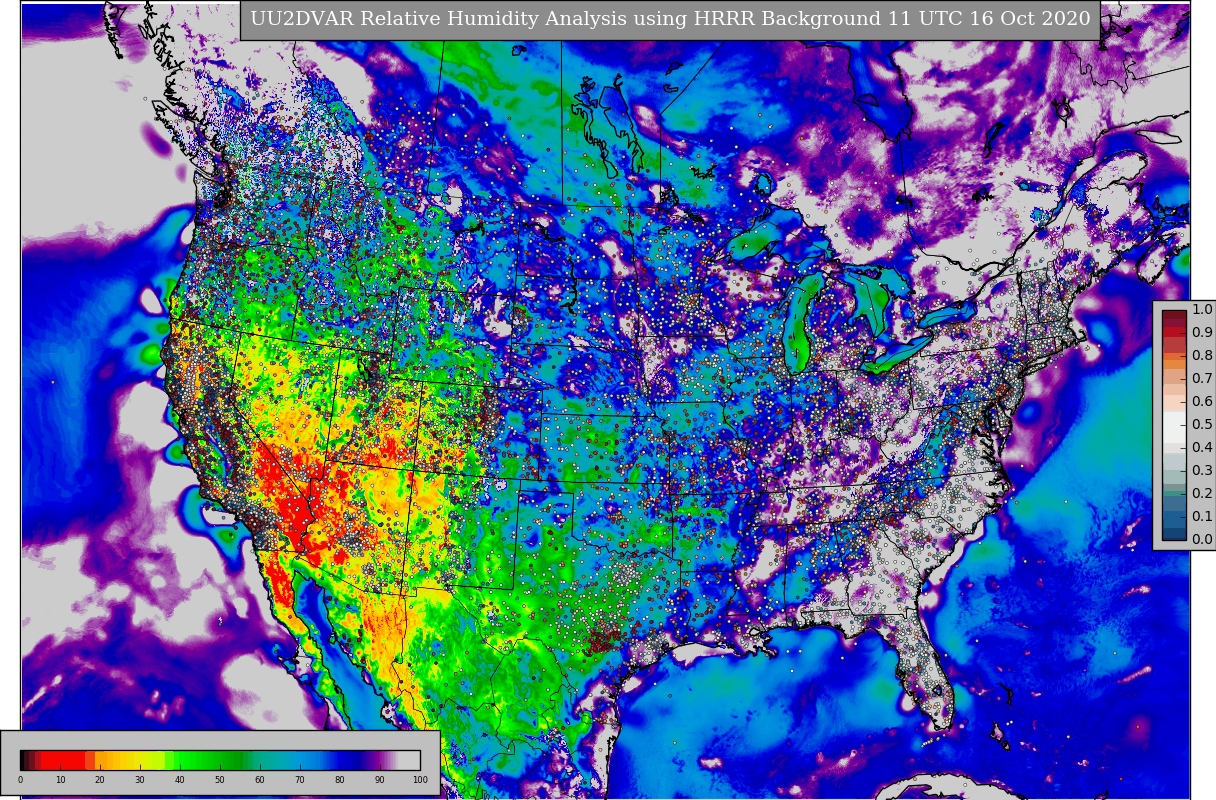Pick the dark blue bottom swatch of right colorbar
This screenshot has width=1216, height=800.
click(1174, 534)
